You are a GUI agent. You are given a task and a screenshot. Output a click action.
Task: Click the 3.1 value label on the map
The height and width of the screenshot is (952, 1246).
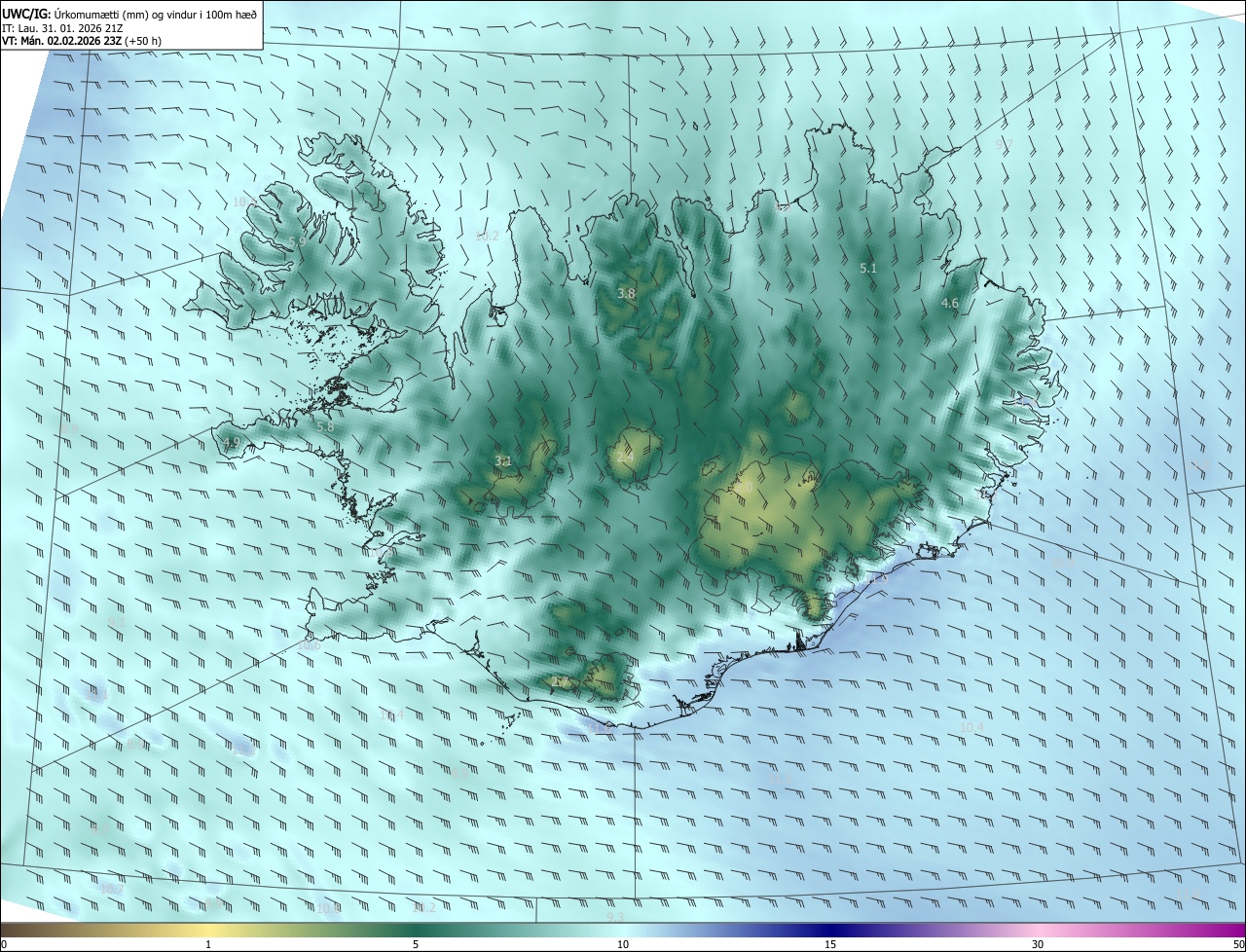point(503,461)
